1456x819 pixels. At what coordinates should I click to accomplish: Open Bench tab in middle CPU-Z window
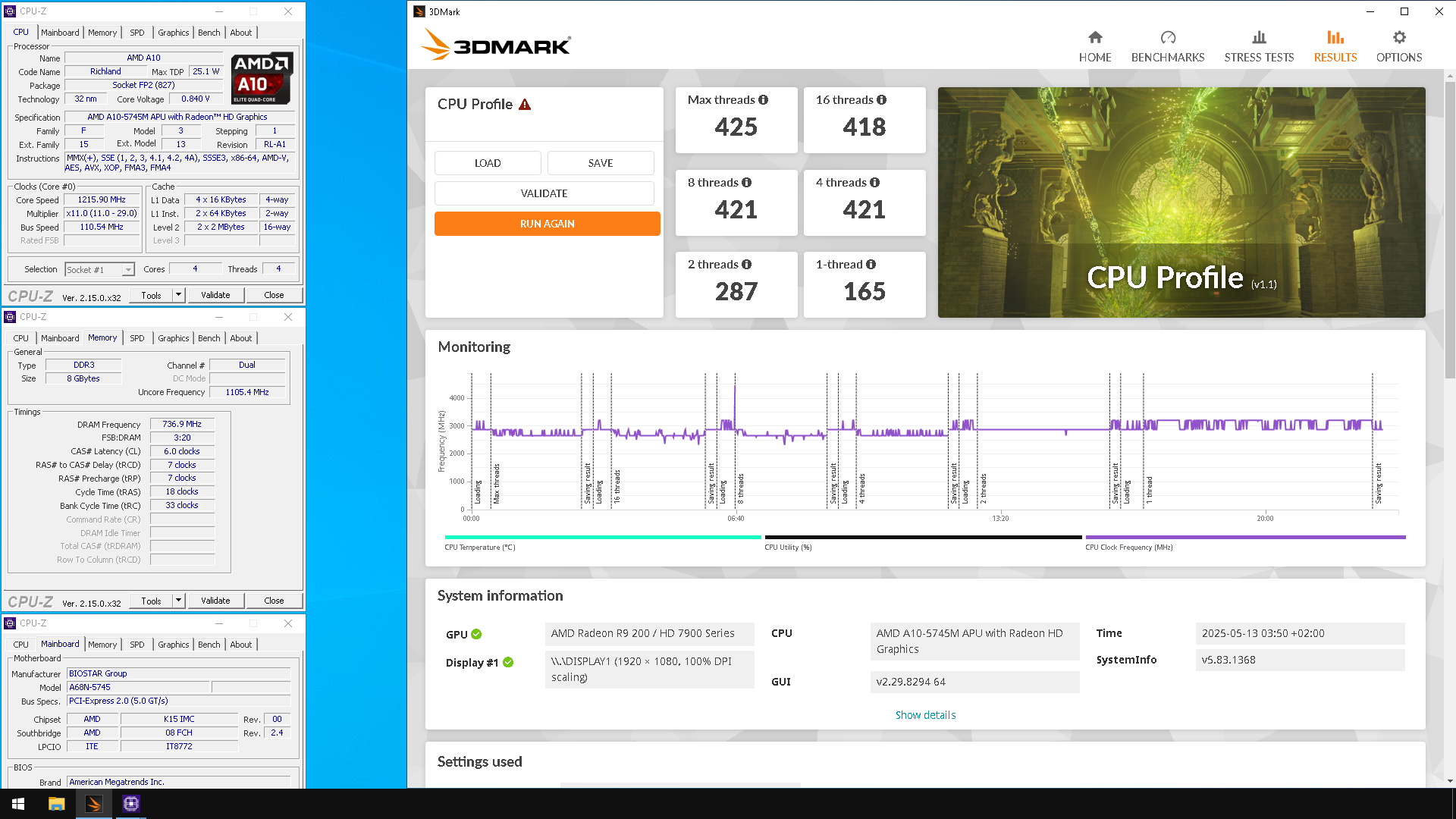coord(209,338)
